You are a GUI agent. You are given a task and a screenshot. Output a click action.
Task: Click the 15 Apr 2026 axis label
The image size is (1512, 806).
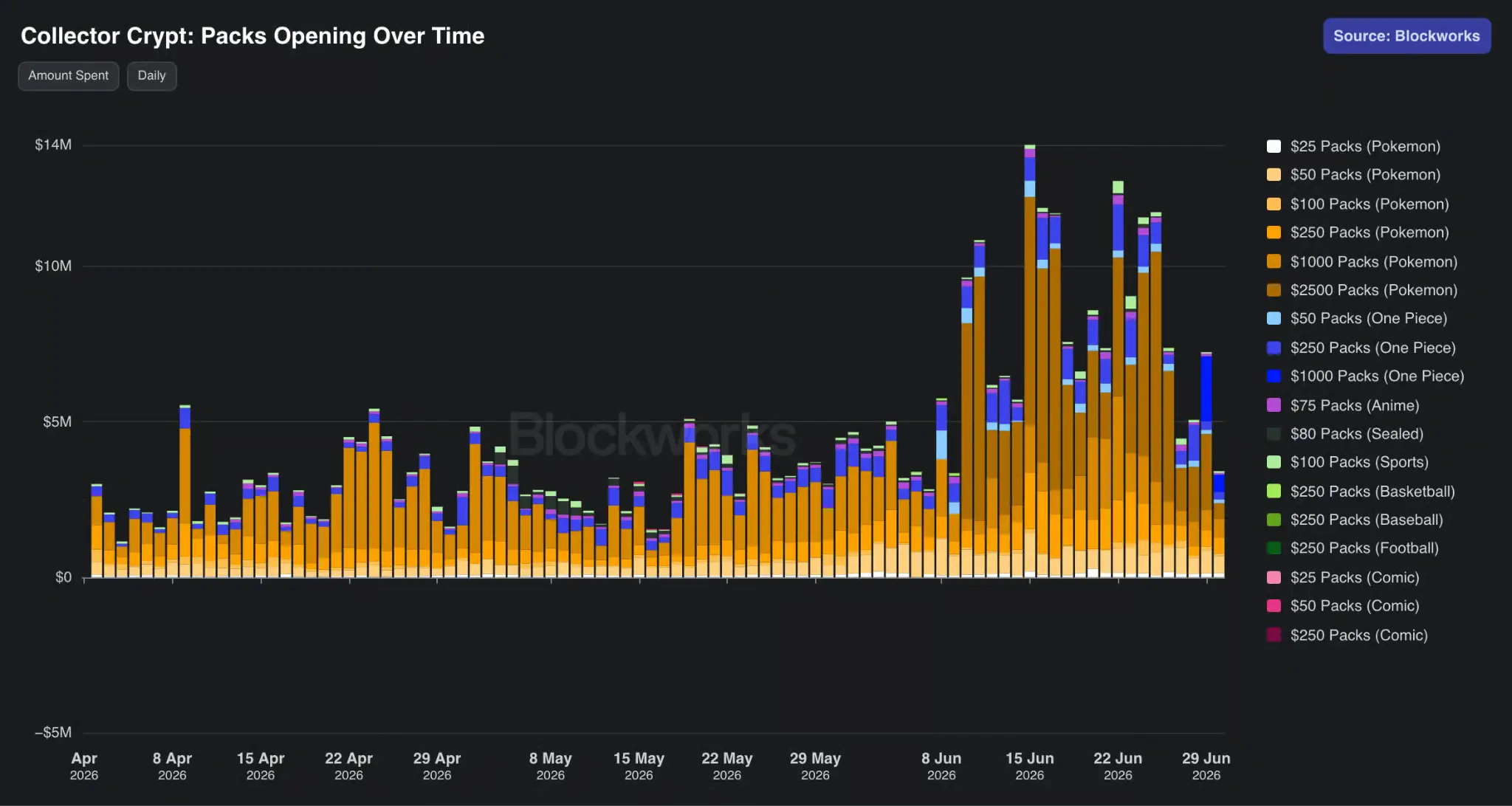261,766
